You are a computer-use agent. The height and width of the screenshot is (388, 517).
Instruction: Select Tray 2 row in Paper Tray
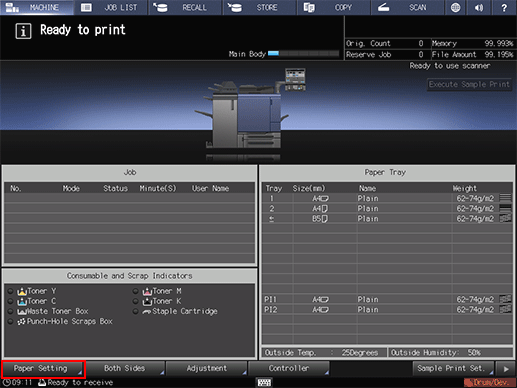point(387,209)
